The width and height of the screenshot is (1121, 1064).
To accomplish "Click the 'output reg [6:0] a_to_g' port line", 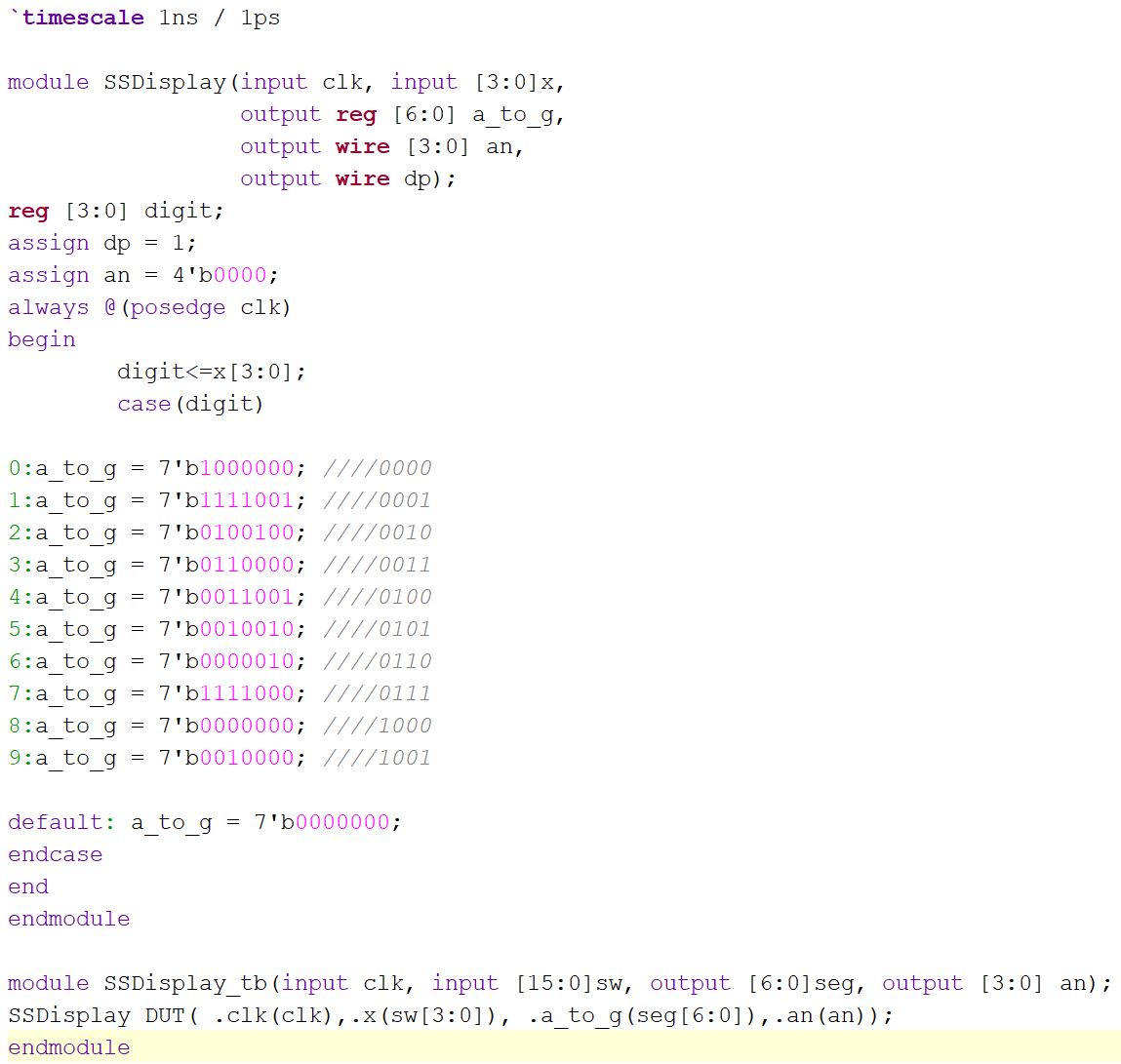I will pos(401,114).
